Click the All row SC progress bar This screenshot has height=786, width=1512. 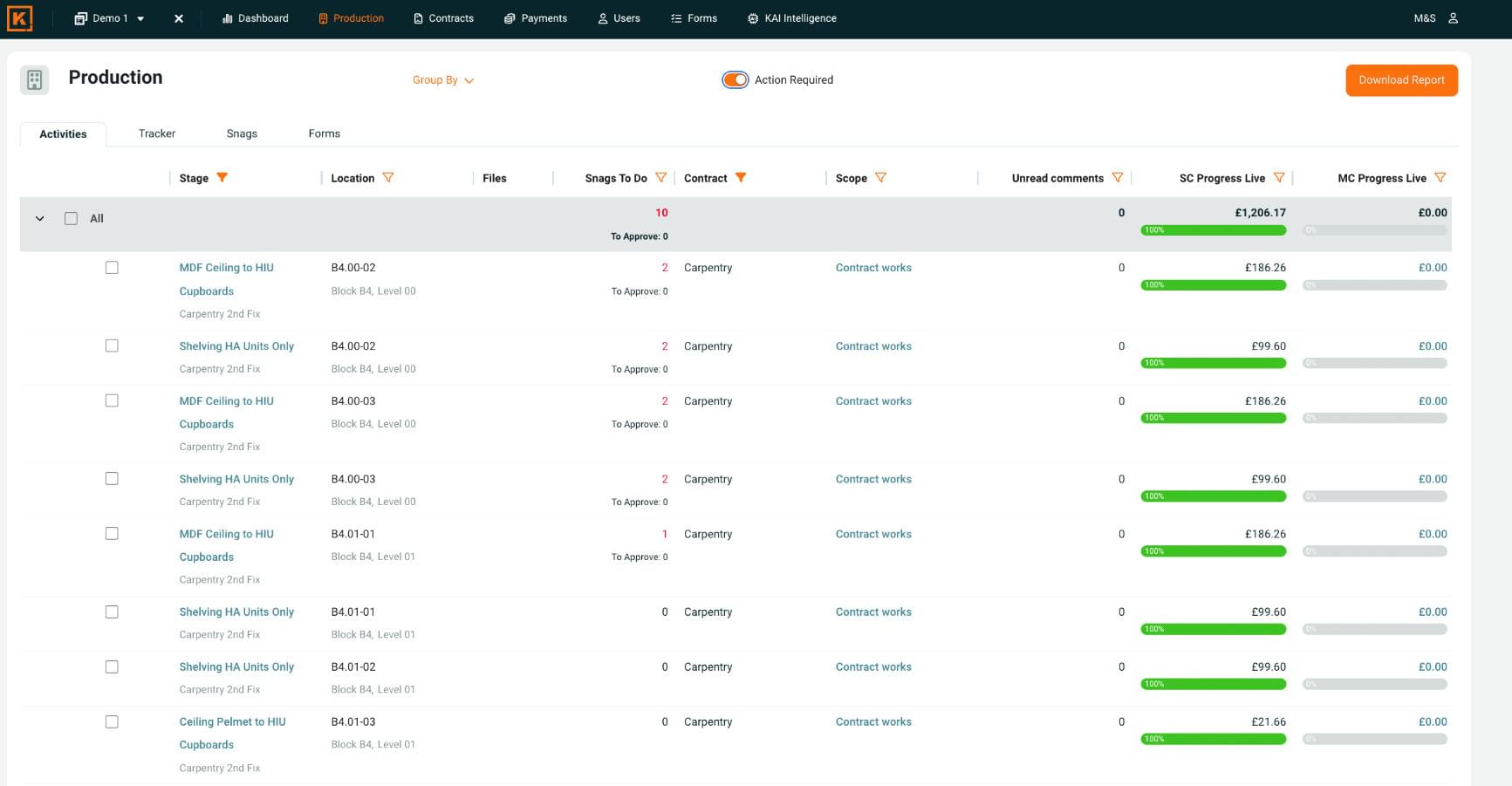coord(1213,230)
